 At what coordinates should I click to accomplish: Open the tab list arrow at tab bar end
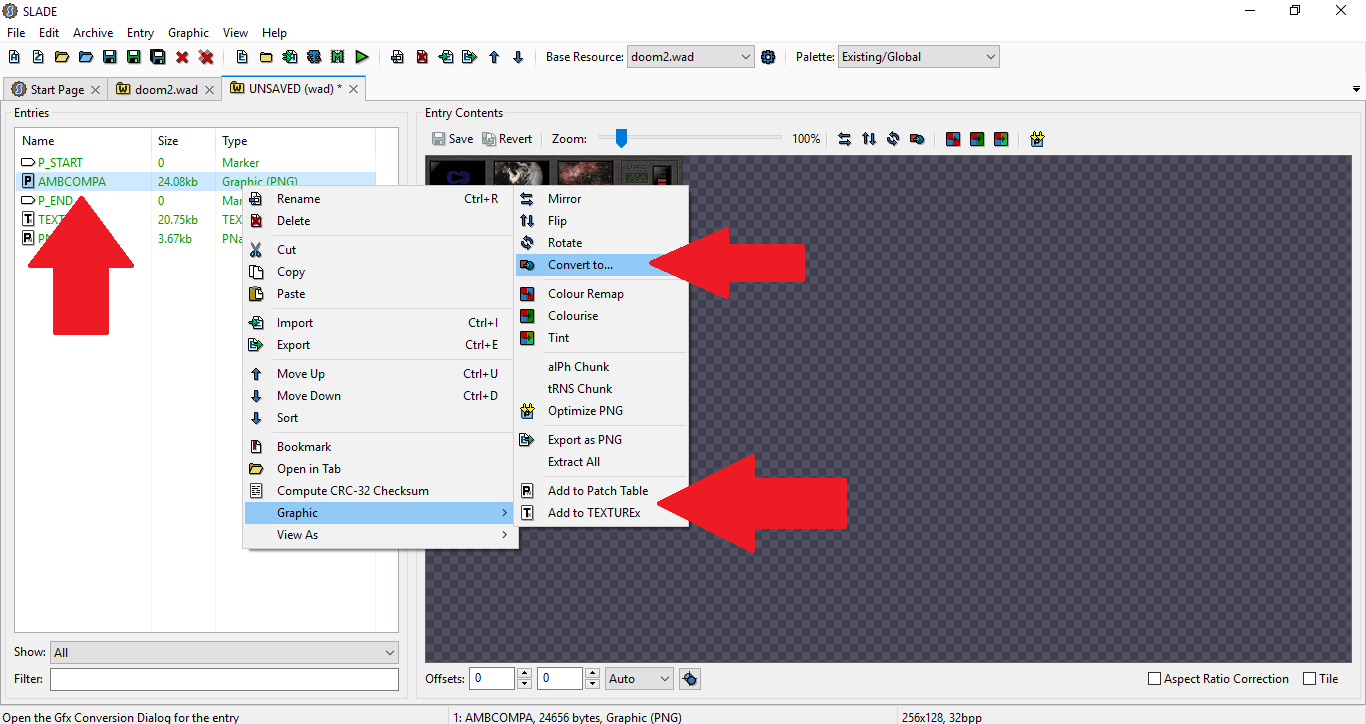[x=1356, y=89]
